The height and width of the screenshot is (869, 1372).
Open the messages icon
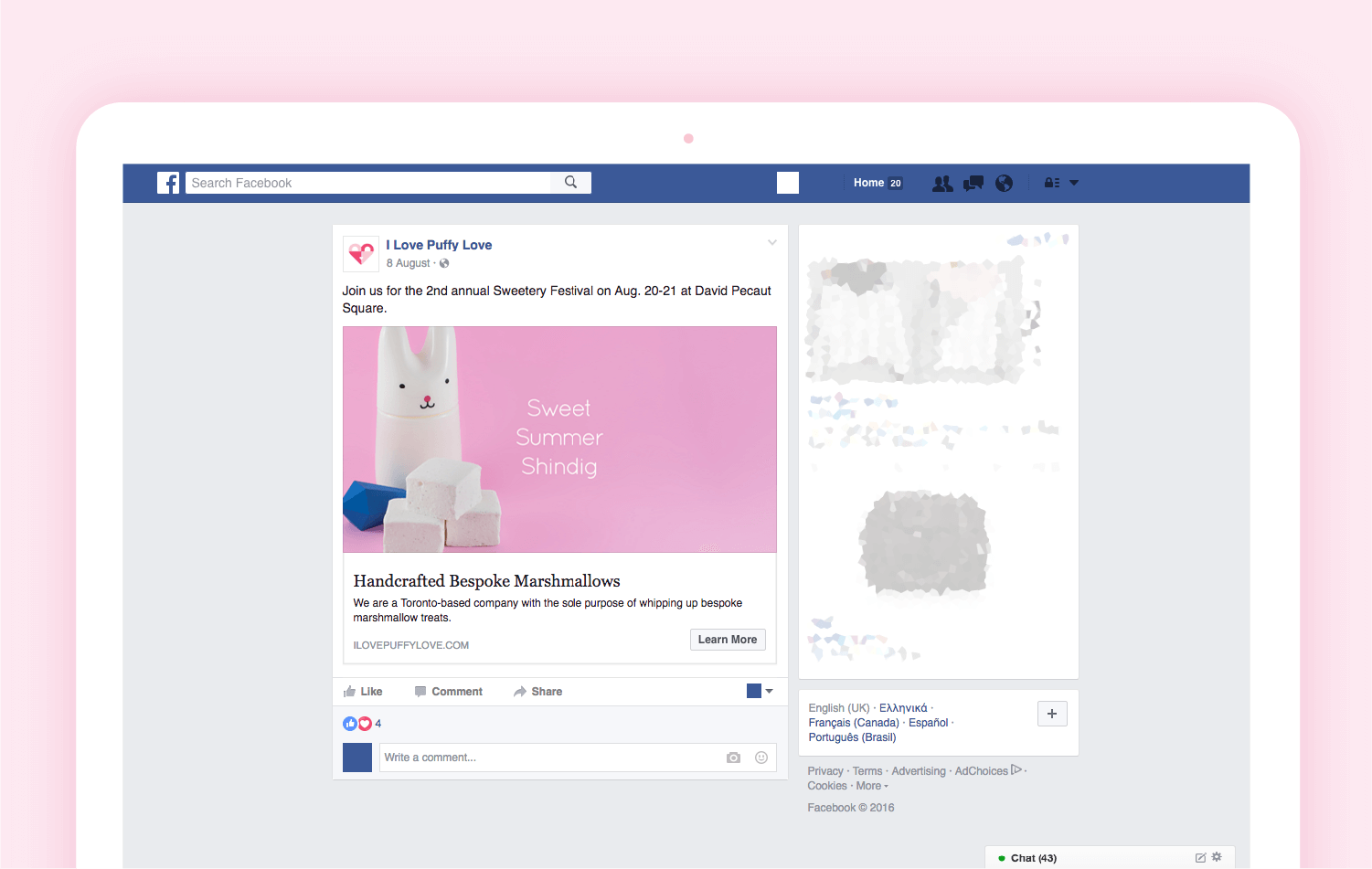tap(973, 184)
